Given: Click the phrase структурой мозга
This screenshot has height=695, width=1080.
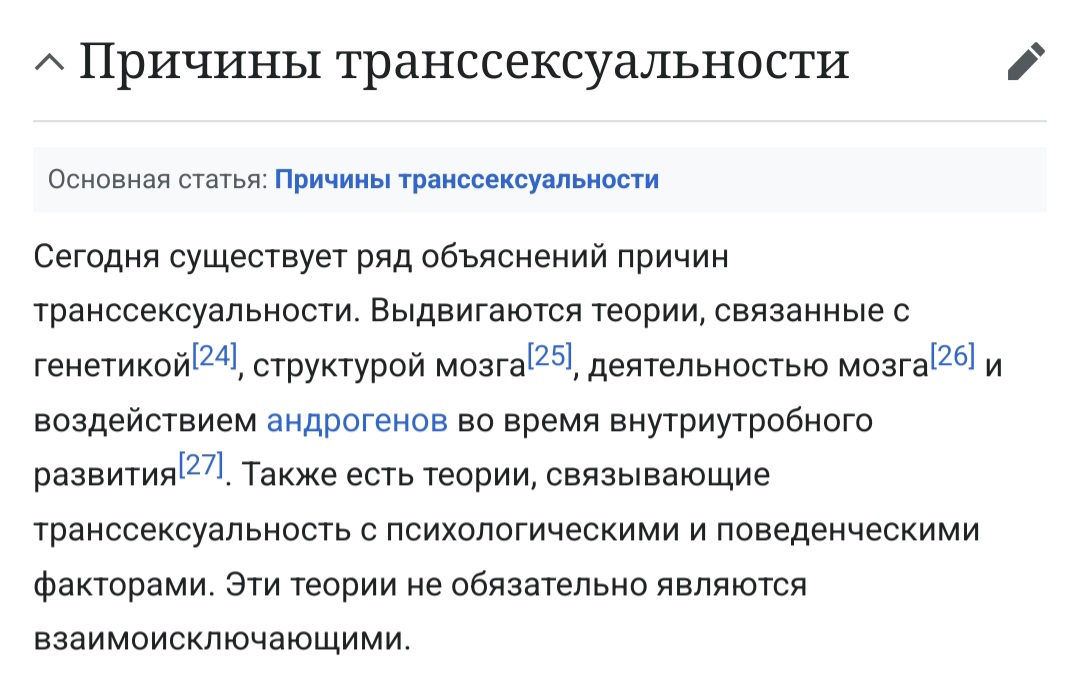Looking at the screenshot, I should [x=389, y=366].
